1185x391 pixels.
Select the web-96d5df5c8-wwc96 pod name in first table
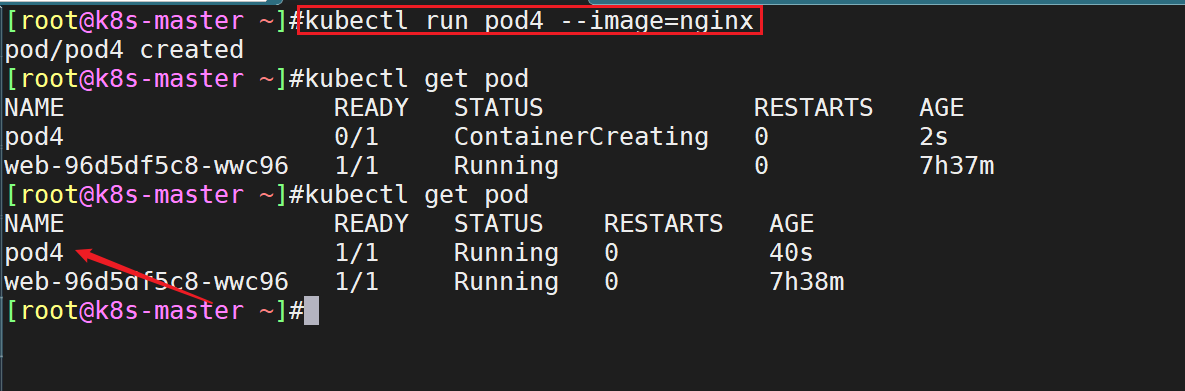[147, 166]
